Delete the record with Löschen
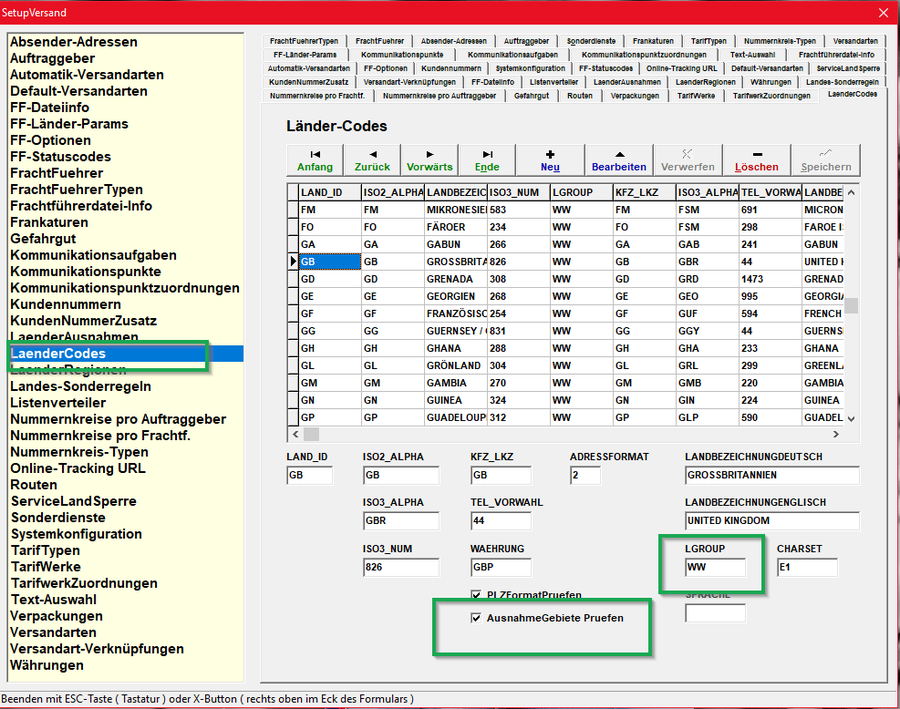The height and width of the screenshot is (709, 900). (756, 160)
